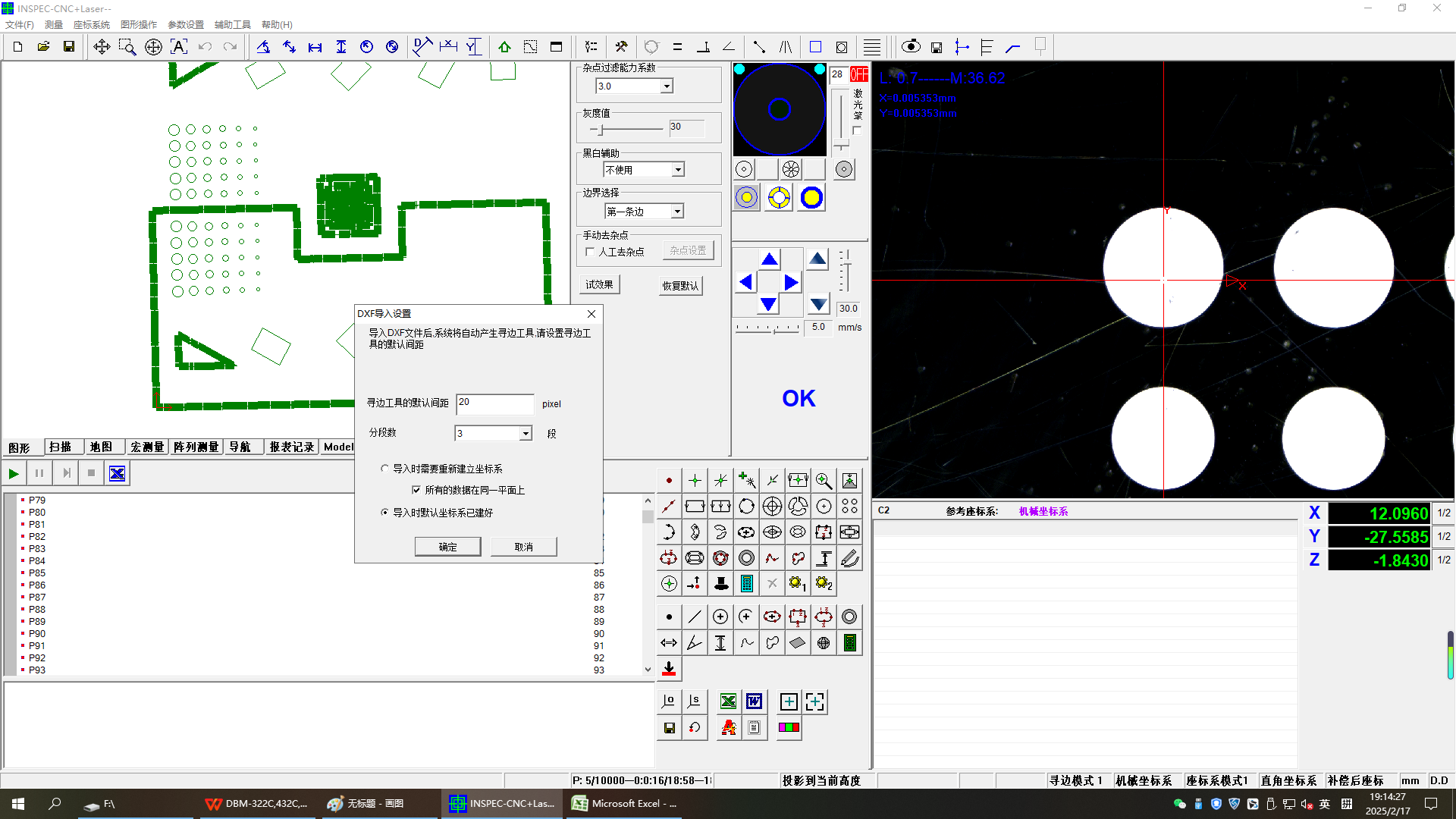Click the 确定 button in DXF dialog
The width and height of the screenshot is (1456, 819).
[x=447, y=547]
